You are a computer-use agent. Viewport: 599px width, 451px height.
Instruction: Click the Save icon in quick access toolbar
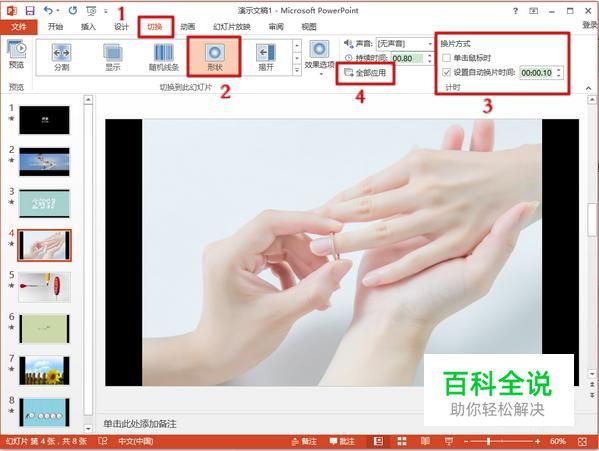click(29, 11)
